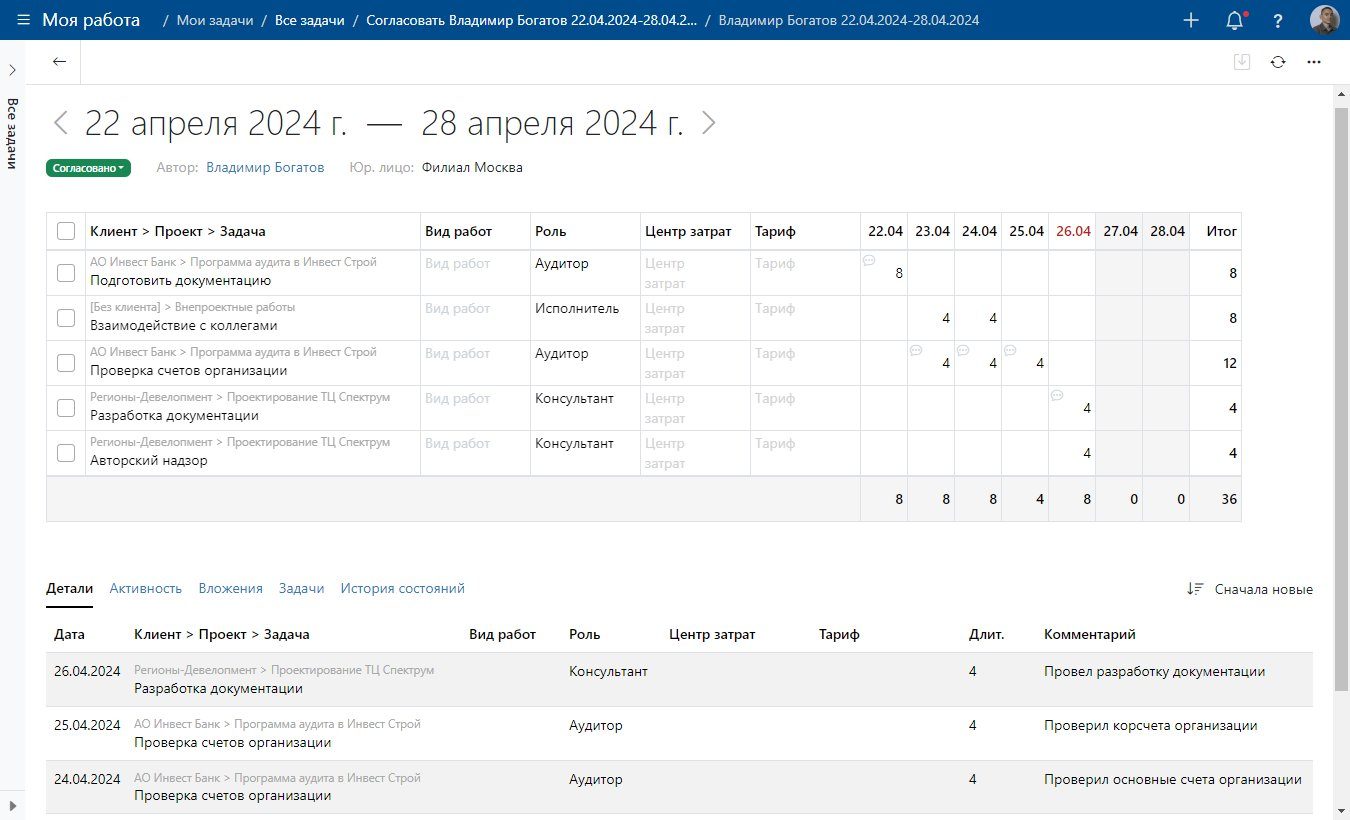Open Согласовать Владимир Богатов breadcrumb
Screen dimensions: 1350x820
[x=532, y=20]
